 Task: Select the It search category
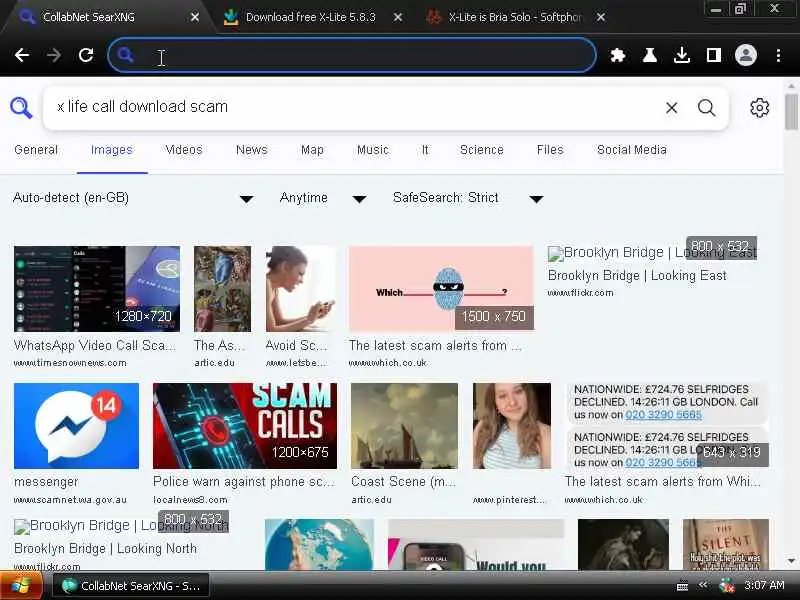coord(425,150)
